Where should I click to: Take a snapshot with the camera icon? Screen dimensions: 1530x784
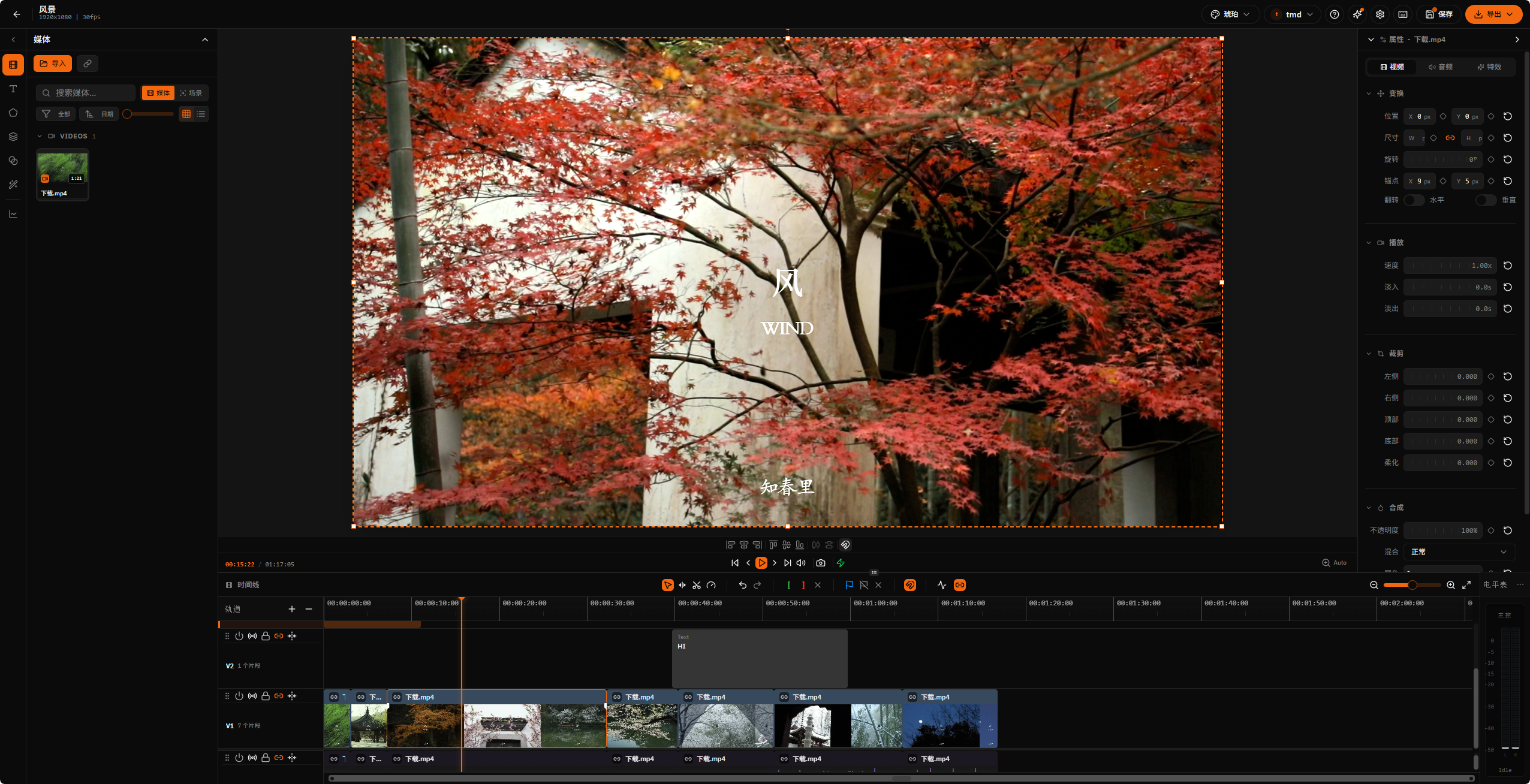(821, 563)
